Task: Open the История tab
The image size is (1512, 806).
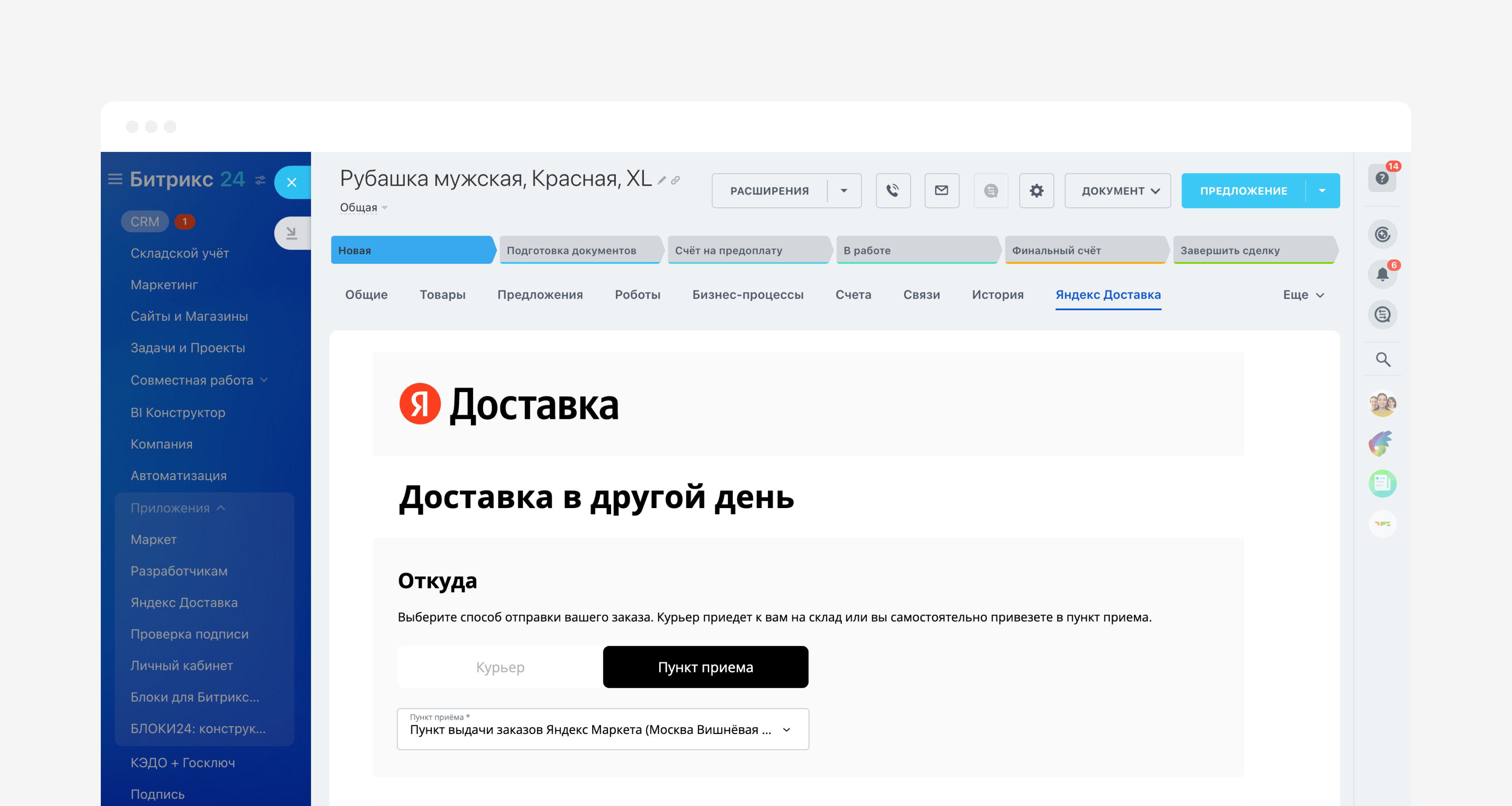Action: click(x=998, y=294)
